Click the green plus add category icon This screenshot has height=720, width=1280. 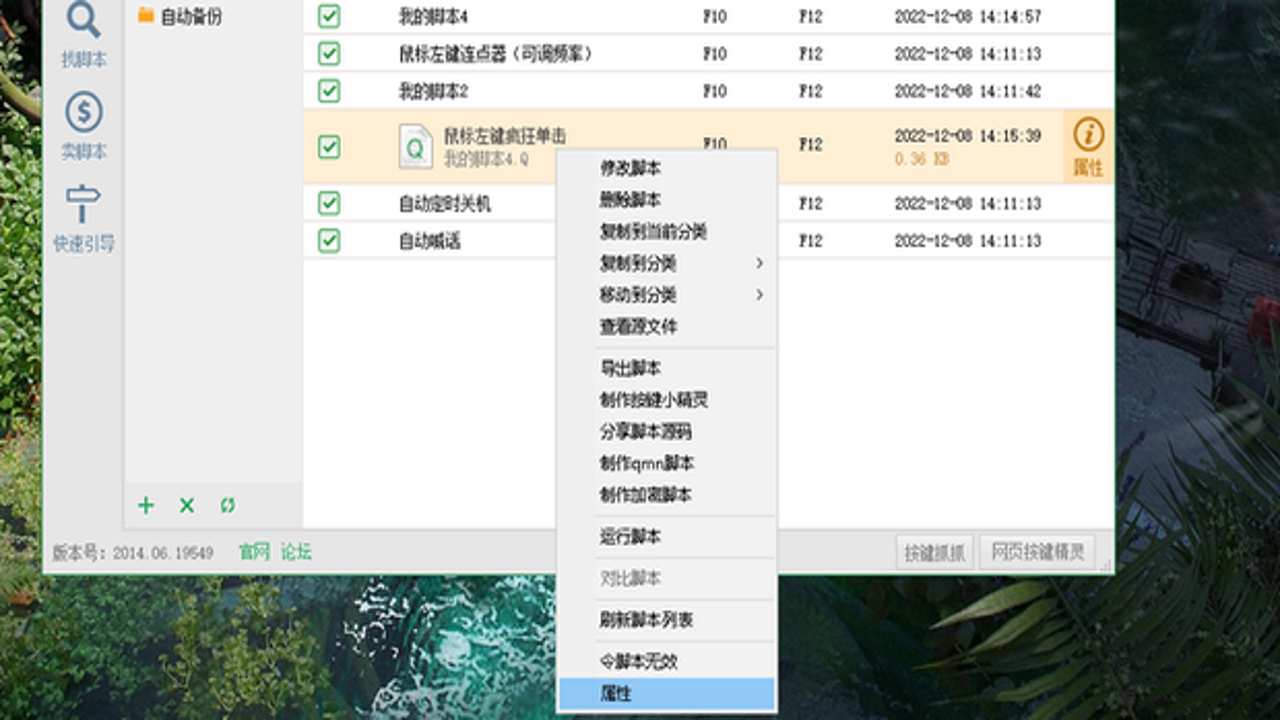[146, 505]
